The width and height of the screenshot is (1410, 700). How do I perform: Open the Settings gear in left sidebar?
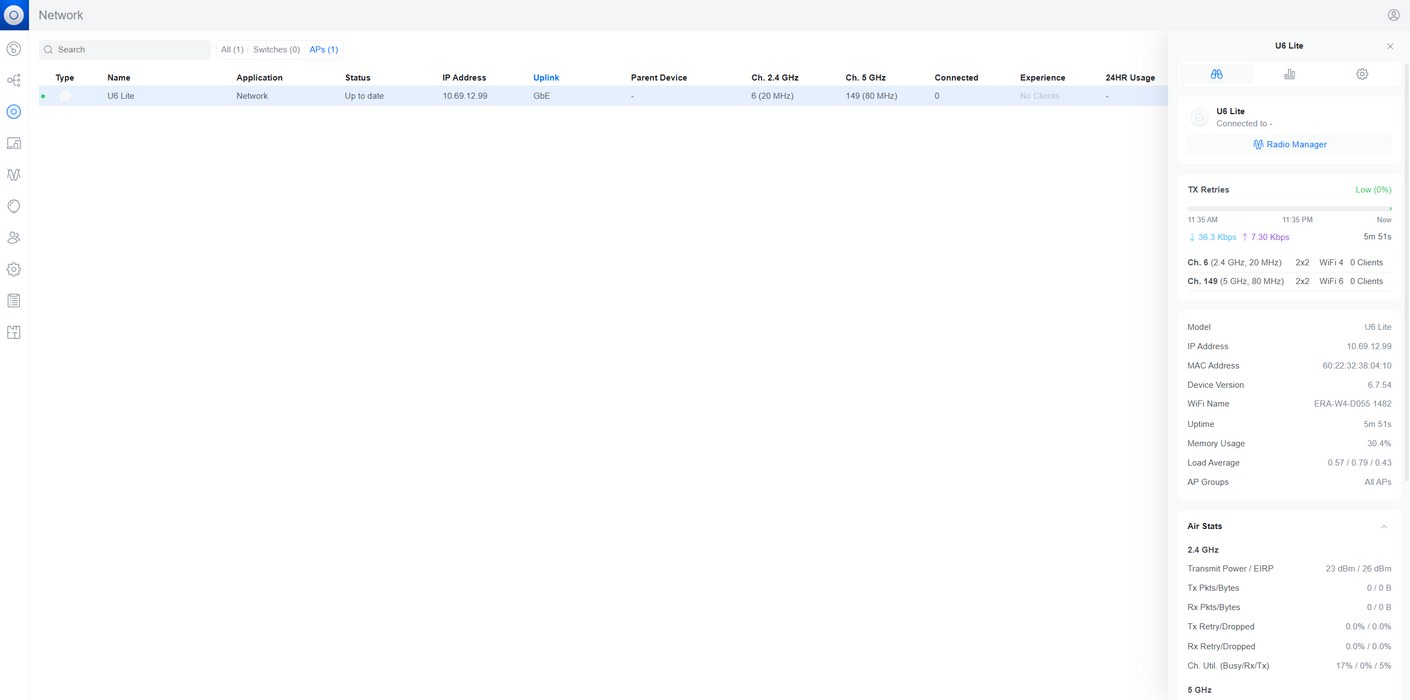pos(14,269)
